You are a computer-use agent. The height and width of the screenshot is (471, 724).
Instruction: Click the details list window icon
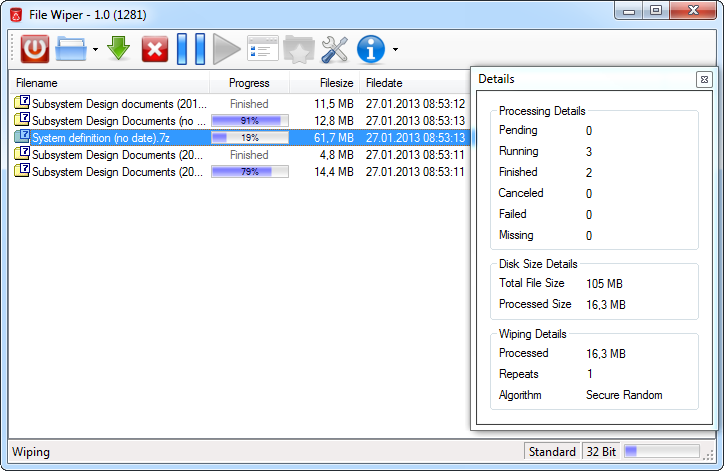(263, 48)
